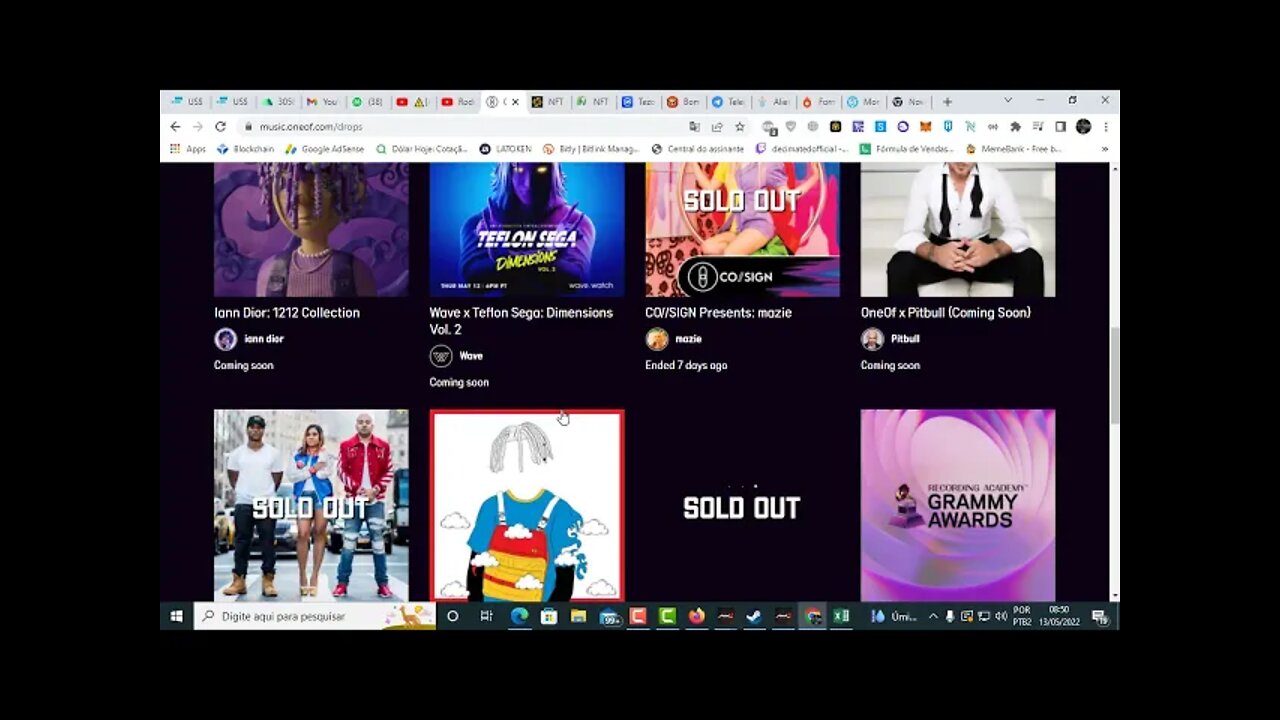Viewport: 1280px width, 720px height.
Task: Open the MetaMask fox extension
Action: [925, 127]
